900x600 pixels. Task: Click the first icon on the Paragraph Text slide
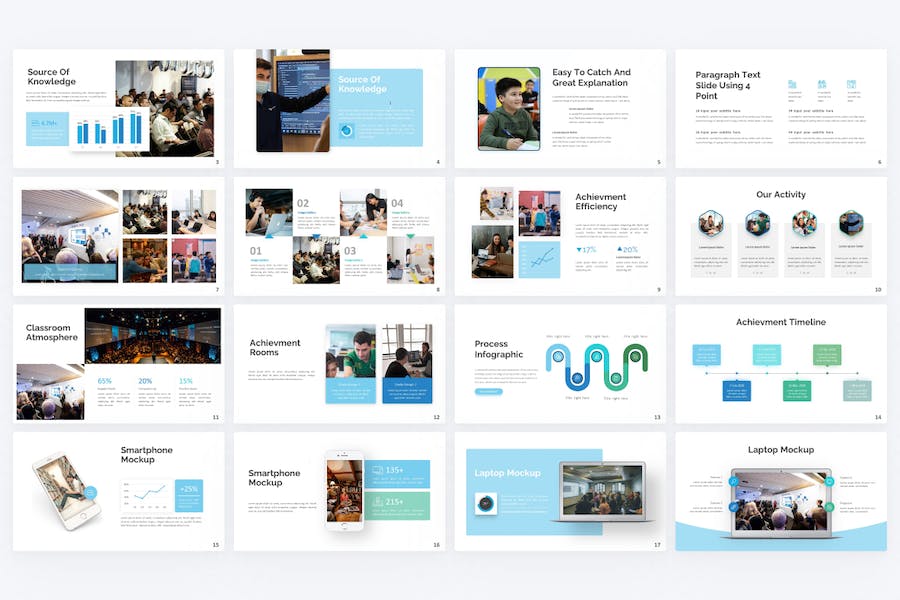[792, 85]
